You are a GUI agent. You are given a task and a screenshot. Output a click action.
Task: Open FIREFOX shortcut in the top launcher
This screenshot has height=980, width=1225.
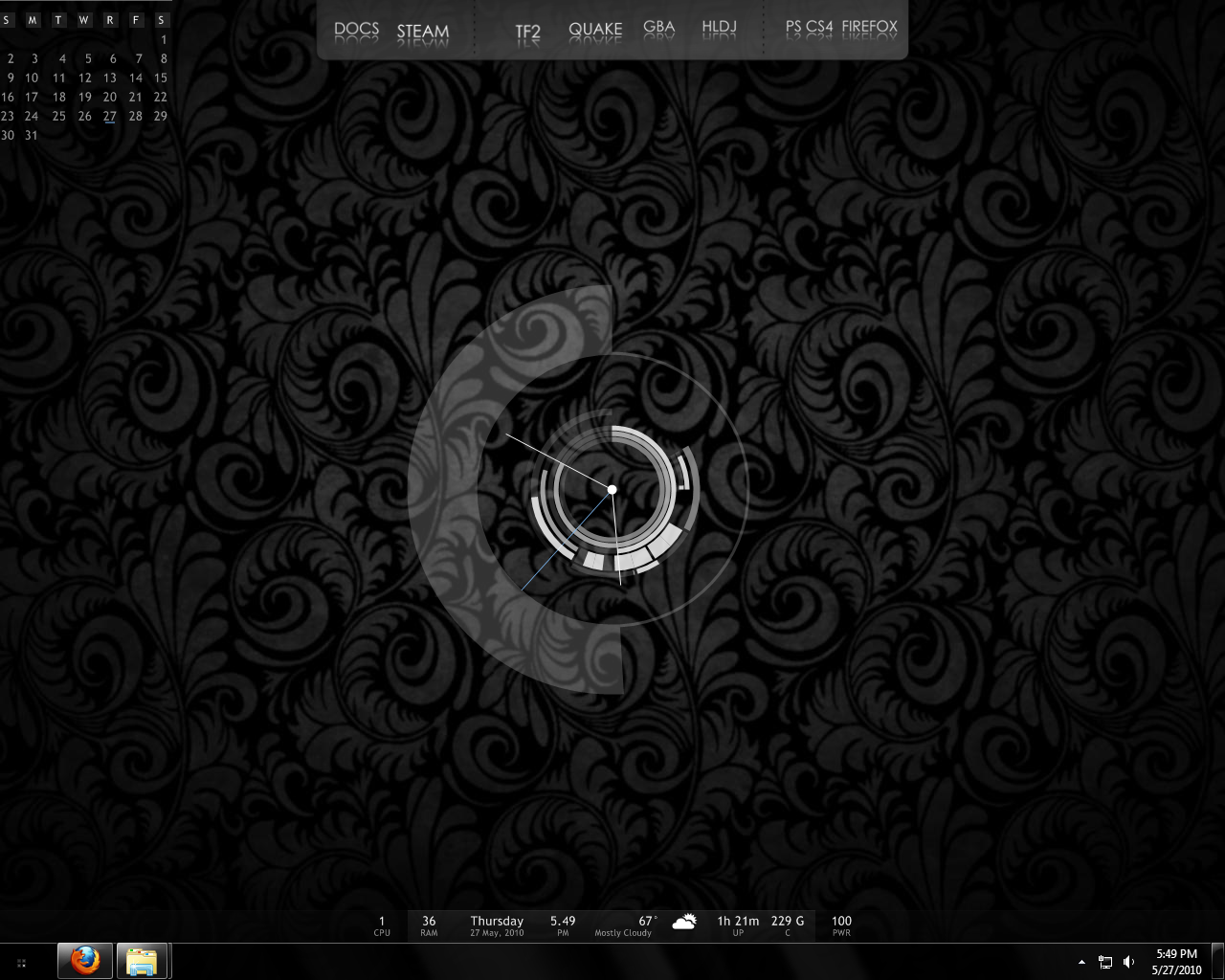pyautogui.click(x=870, y=28)
